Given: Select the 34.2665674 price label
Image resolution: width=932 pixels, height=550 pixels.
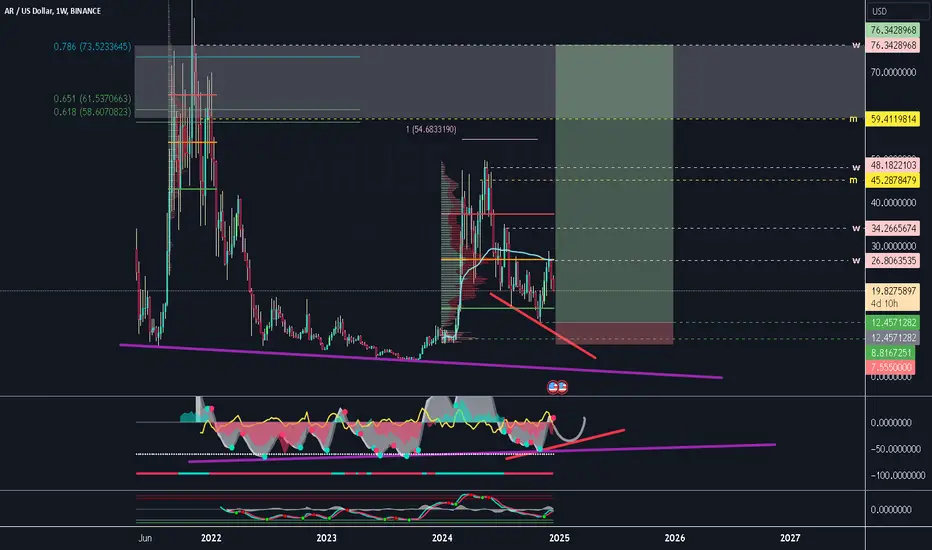Looking at the screenshot, I should [893, 228].
